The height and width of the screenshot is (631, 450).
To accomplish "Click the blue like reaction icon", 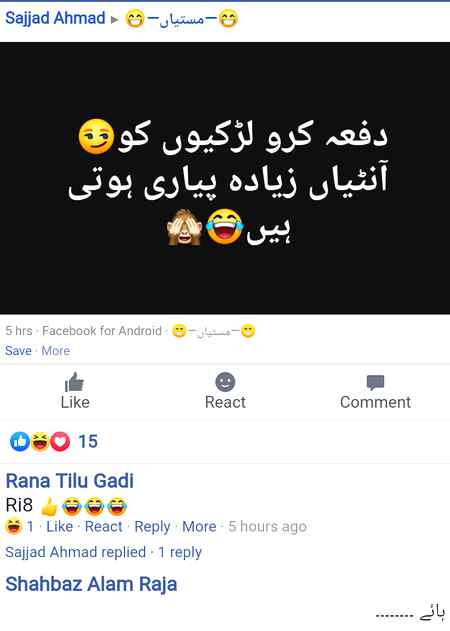I will [19, 441].
